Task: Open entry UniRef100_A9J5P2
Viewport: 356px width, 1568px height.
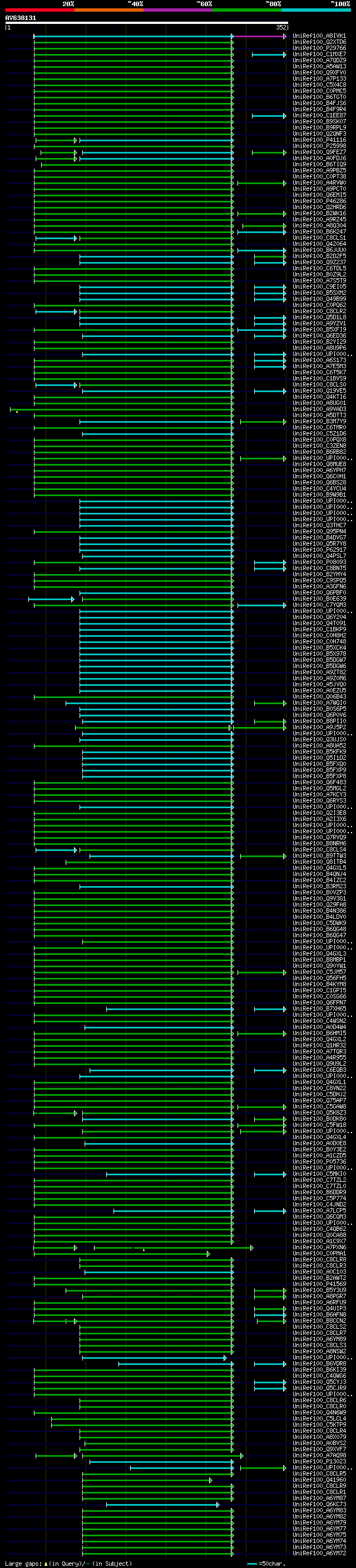Action: 319,728
